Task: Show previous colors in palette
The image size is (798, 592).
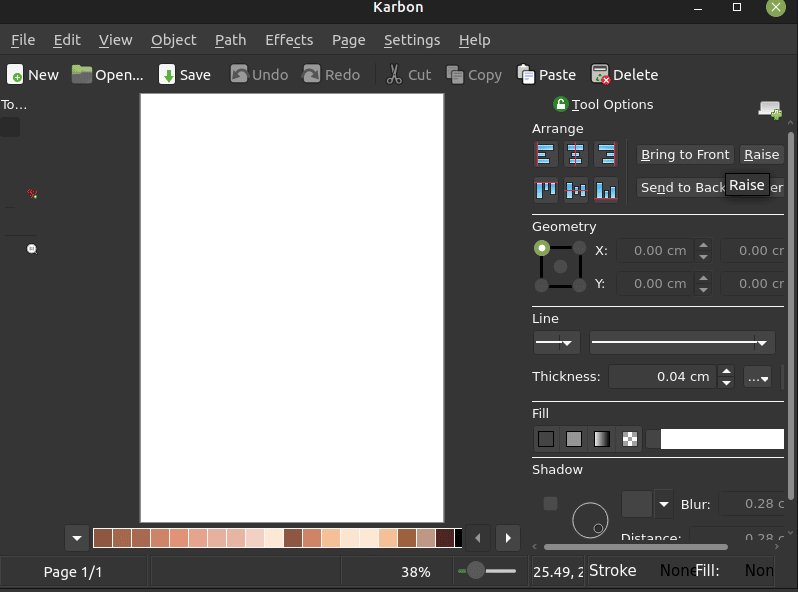Action: pos(477,538)
